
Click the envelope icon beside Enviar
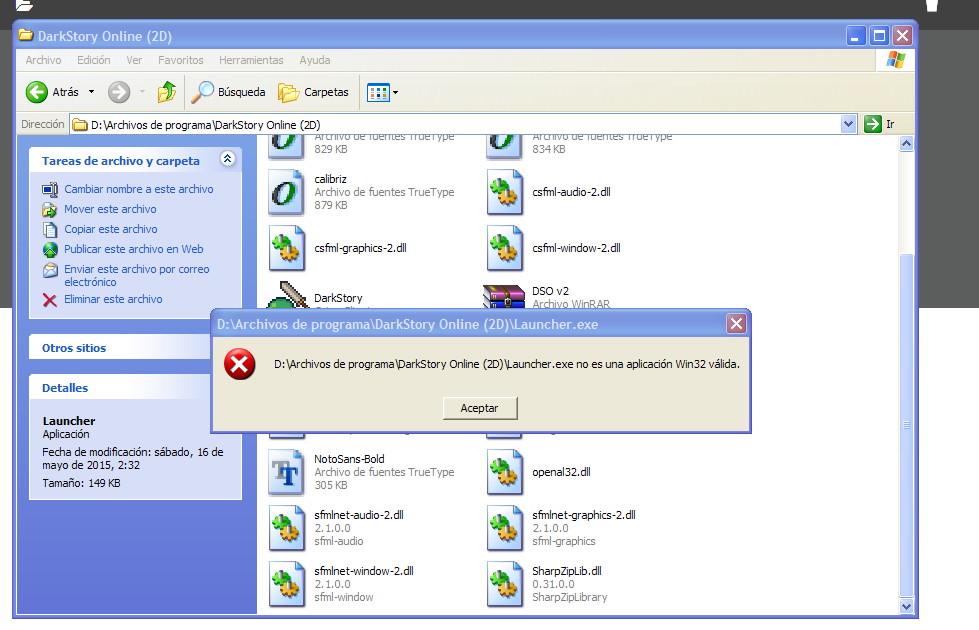(50, 270)
